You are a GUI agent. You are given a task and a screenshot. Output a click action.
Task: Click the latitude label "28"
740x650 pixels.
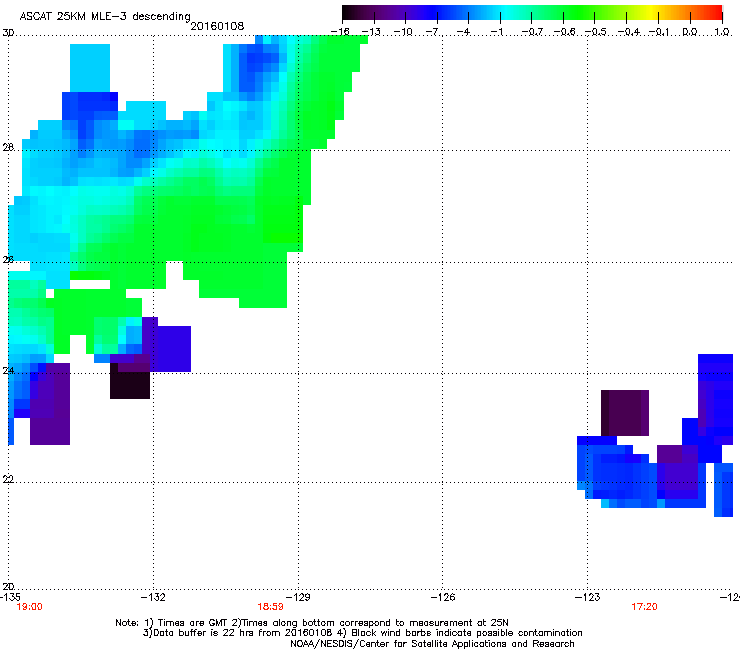[x=8, y=148]
